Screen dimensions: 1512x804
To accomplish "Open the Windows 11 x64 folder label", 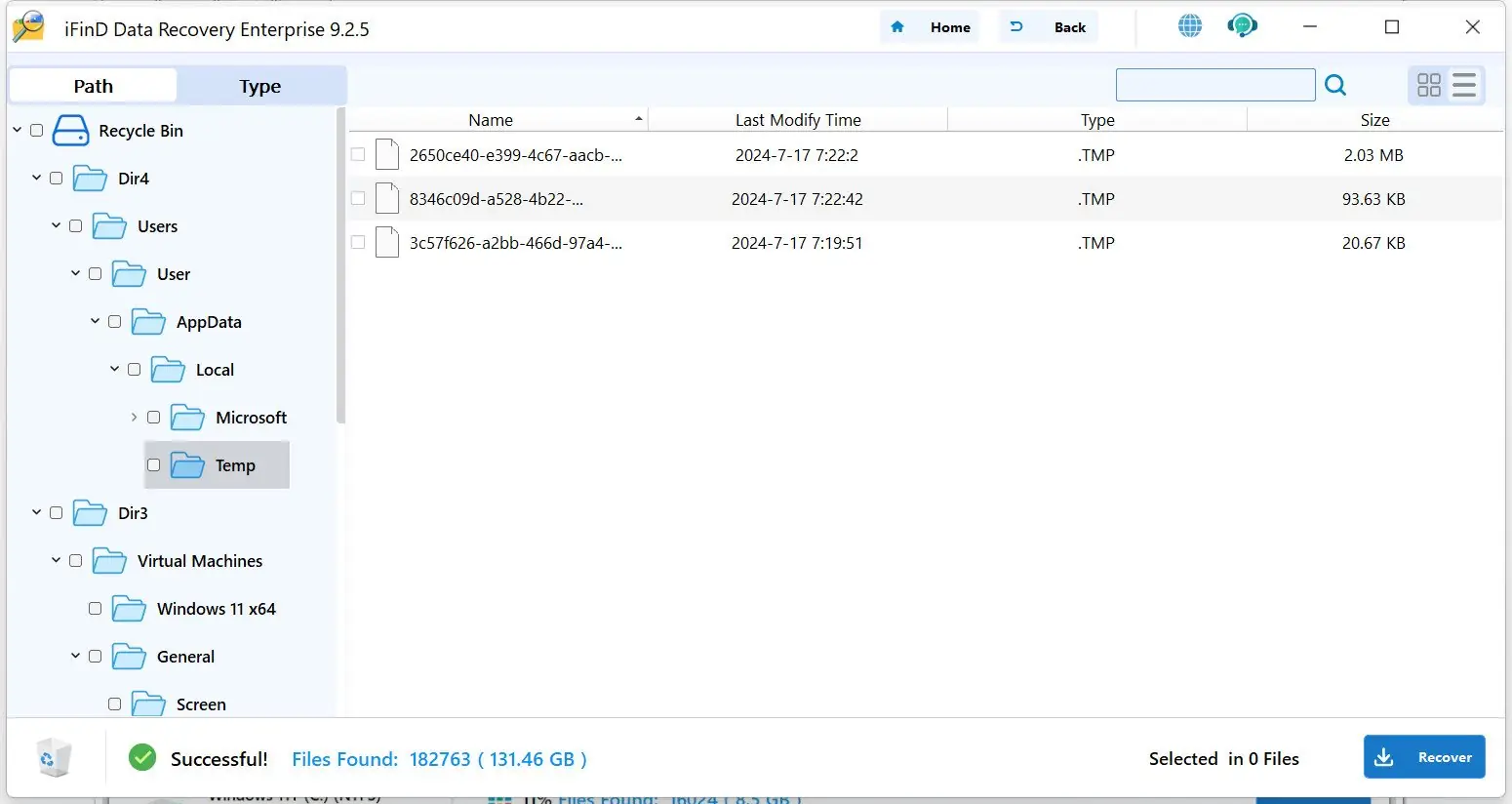I will pyautogui.click(x=217, y=609).
